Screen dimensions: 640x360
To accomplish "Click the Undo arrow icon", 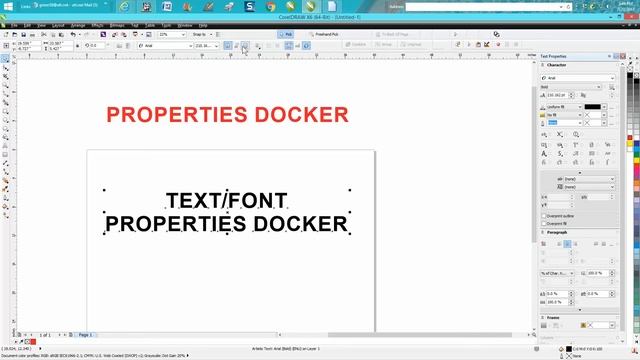I will pyautogui.click(x=73, y=35).
